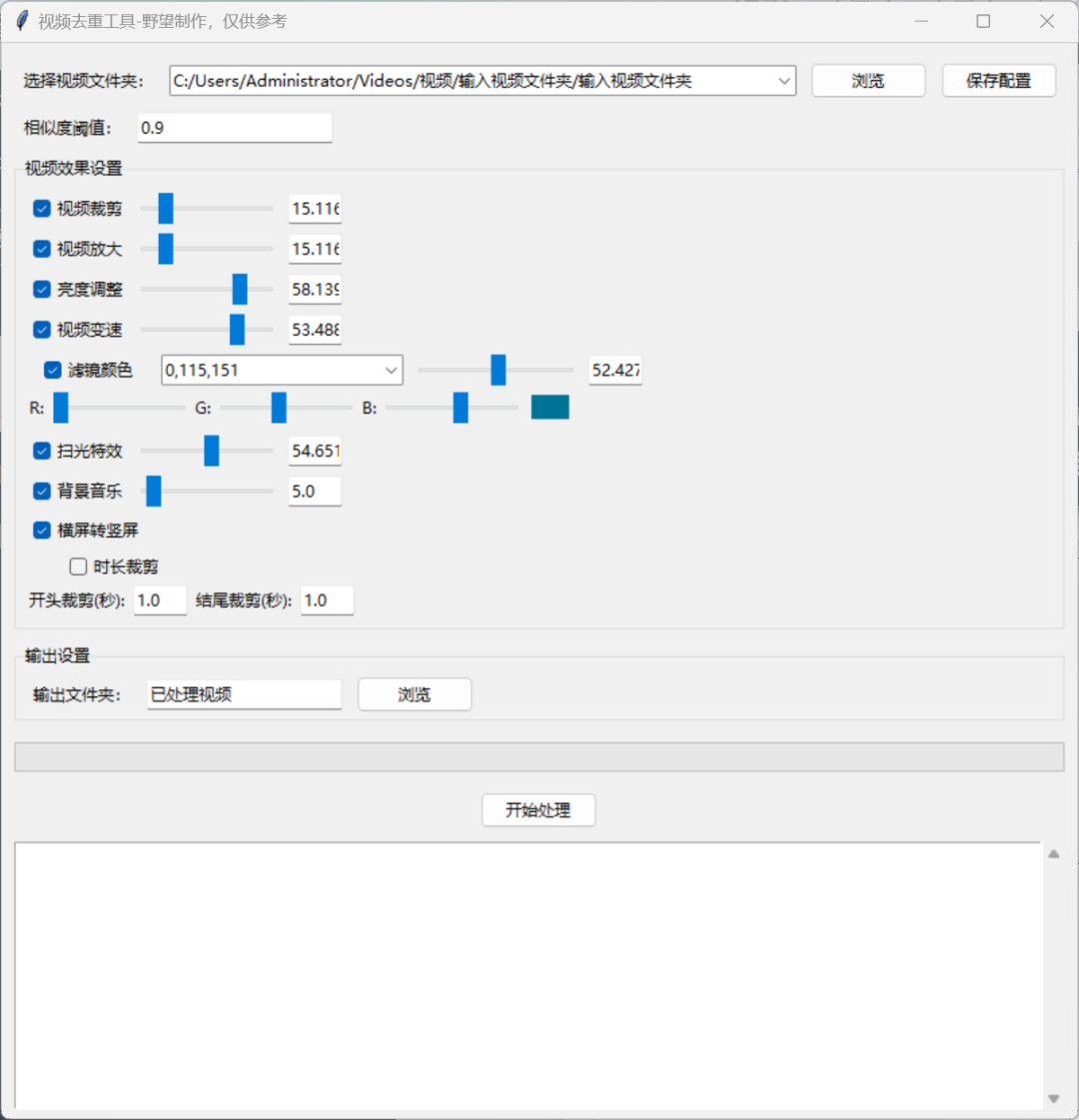
Task: Toggle the 视频裁剪 checkbox
Action: click(42, 209)
